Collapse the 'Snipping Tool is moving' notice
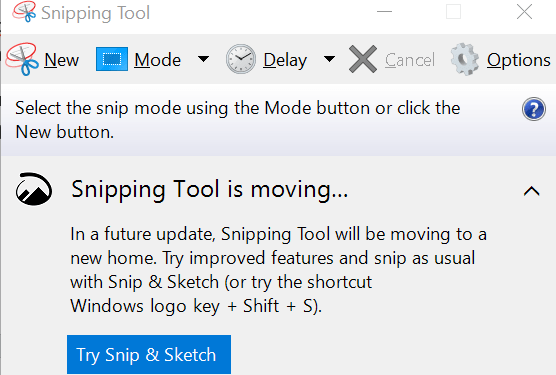The width and height of the screenshot is (556, 375). (532, 191)
